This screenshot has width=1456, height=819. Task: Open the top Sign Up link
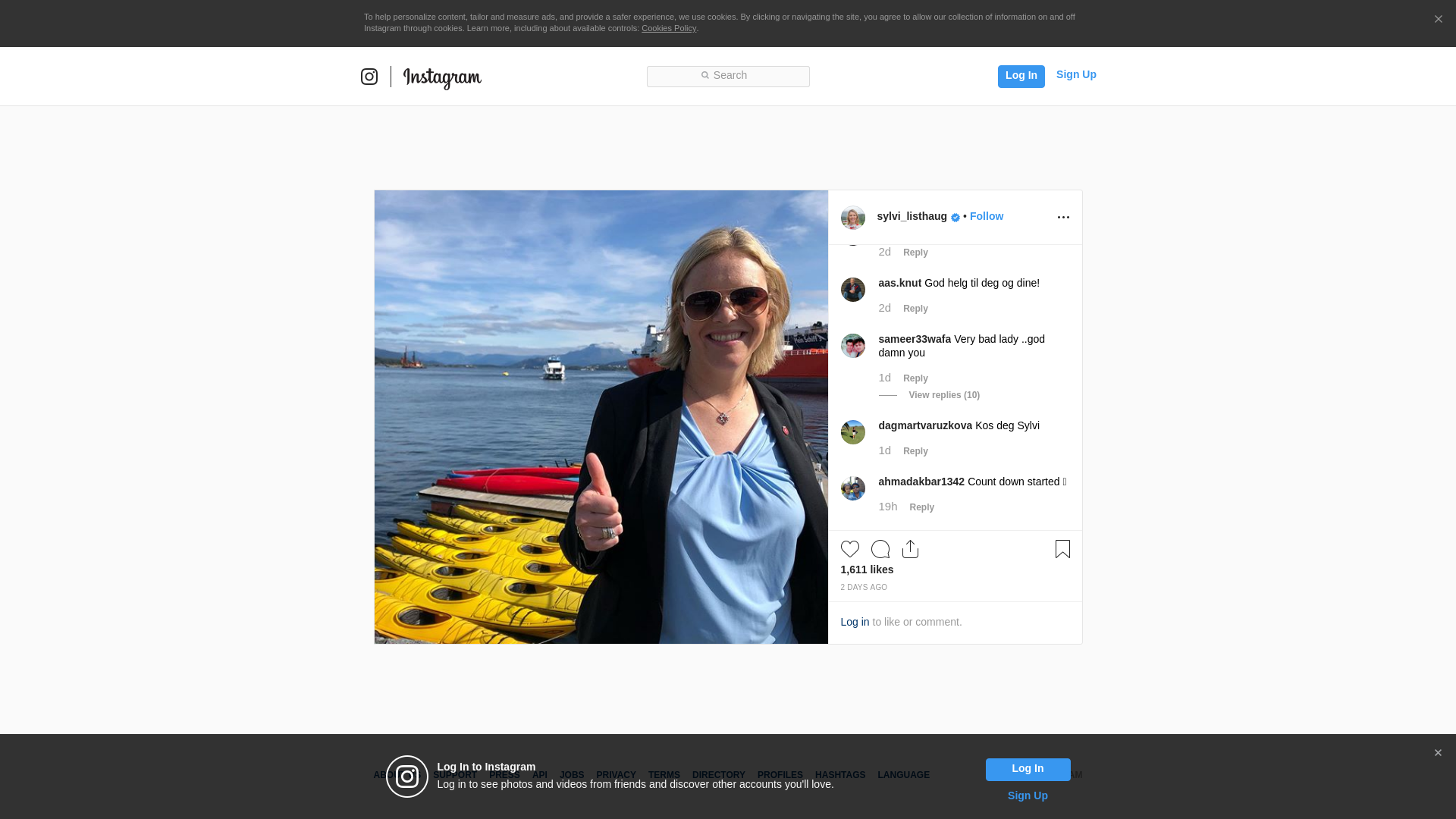tap(1075, 74)
